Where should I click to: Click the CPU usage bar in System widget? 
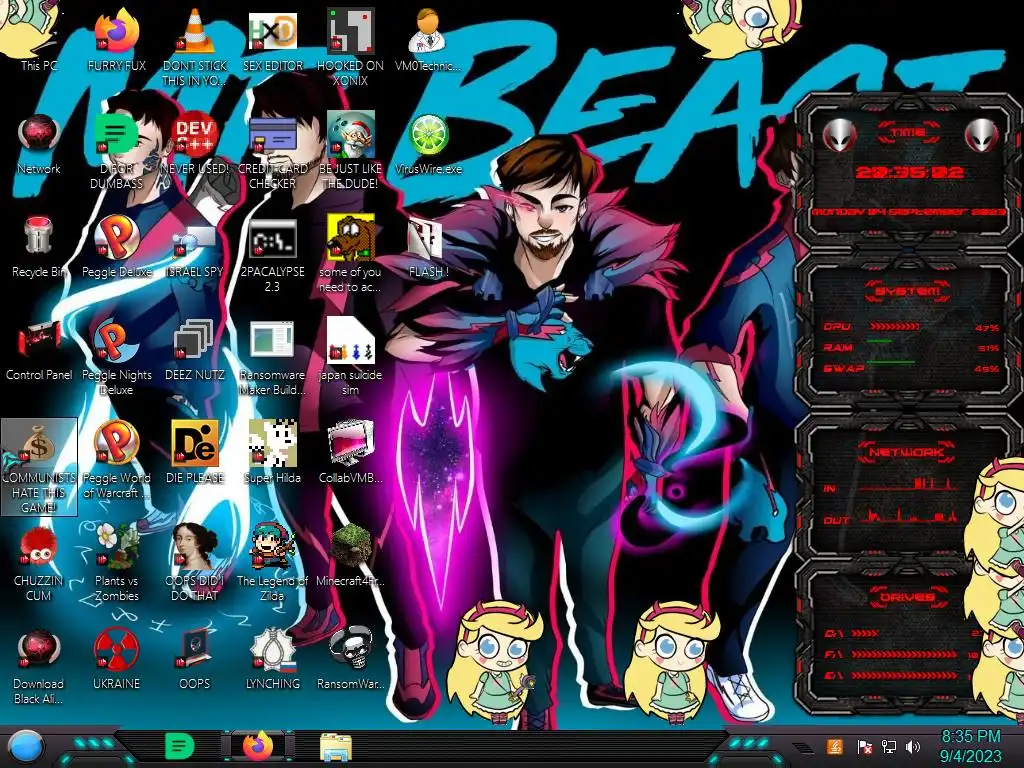pos(893,327)
